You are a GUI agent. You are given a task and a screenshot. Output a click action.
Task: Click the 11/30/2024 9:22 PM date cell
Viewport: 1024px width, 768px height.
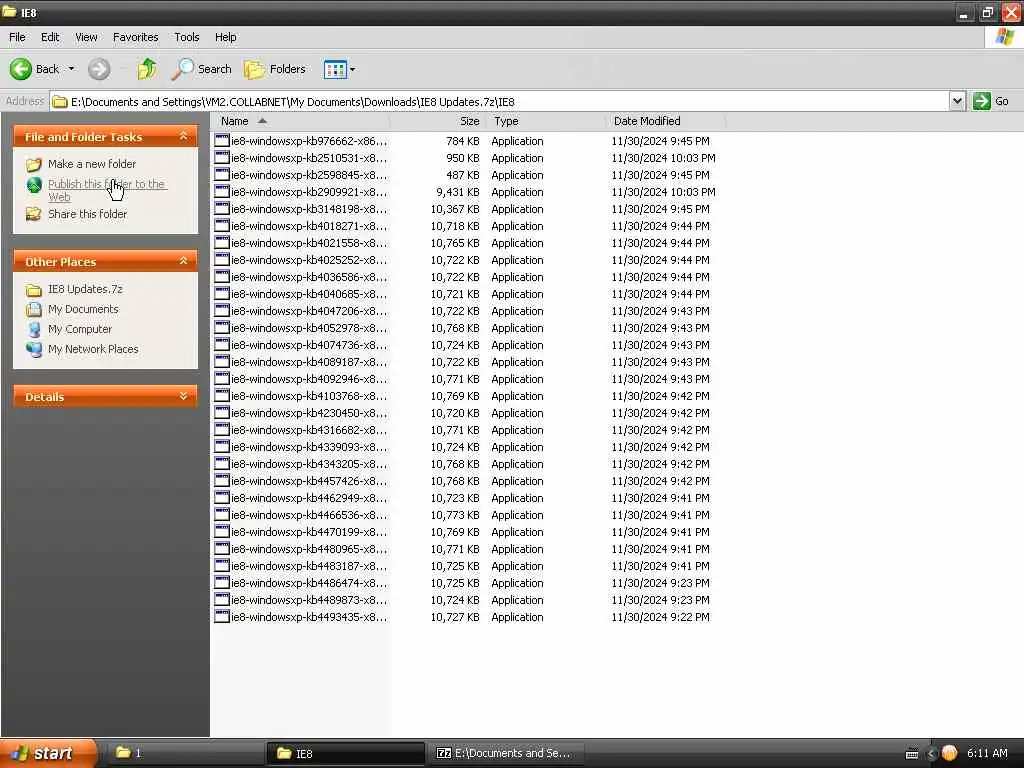tap(660, 616)
